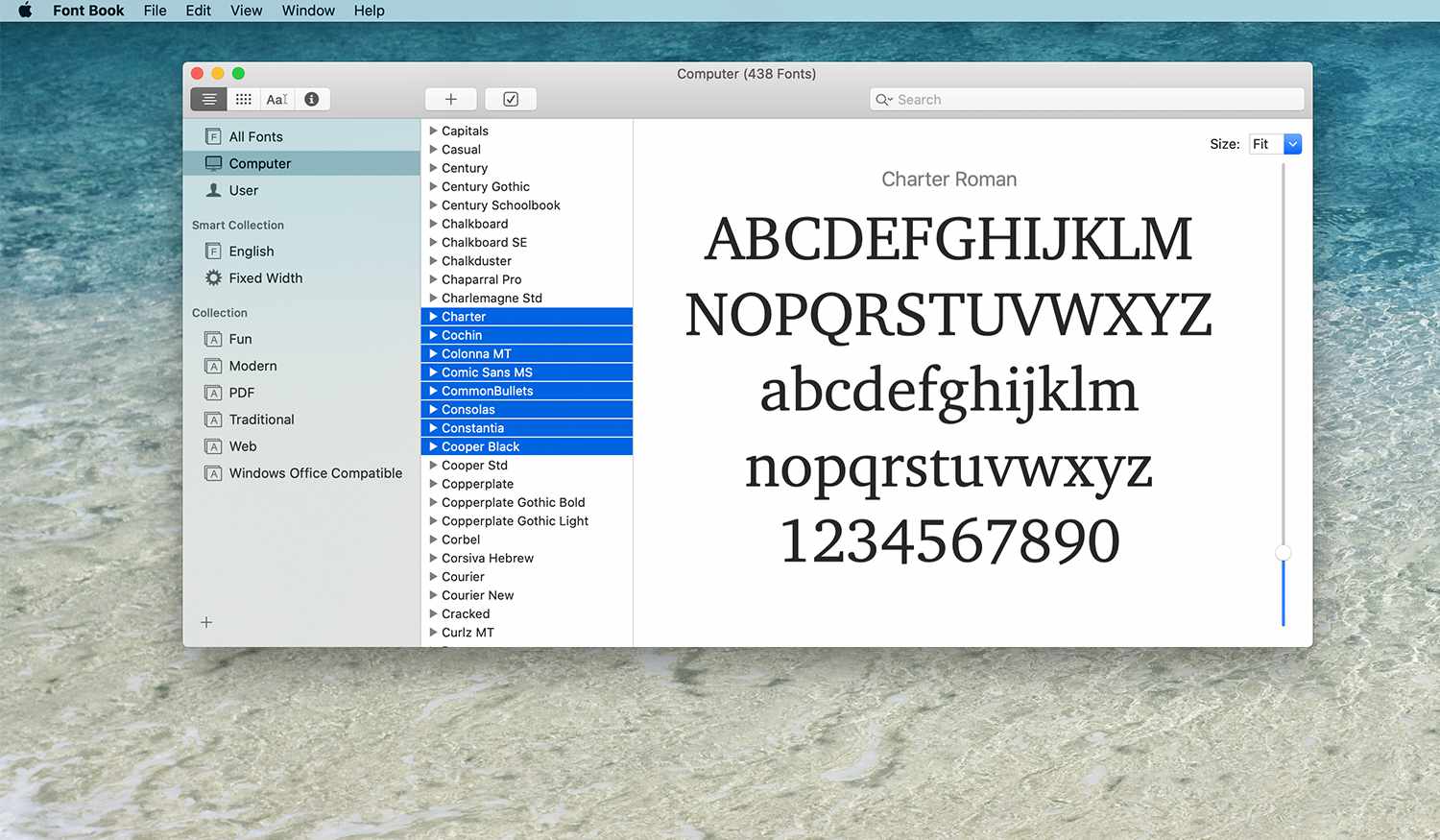
Task: Open the Window menu
Action: 308,11
